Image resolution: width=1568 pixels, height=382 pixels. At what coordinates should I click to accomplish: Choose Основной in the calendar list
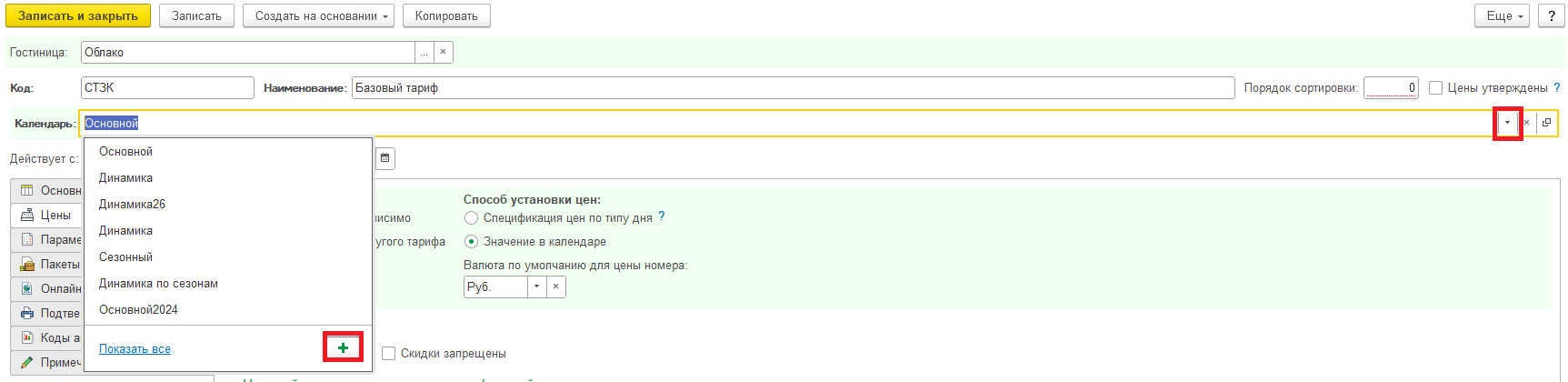[228, 152]
